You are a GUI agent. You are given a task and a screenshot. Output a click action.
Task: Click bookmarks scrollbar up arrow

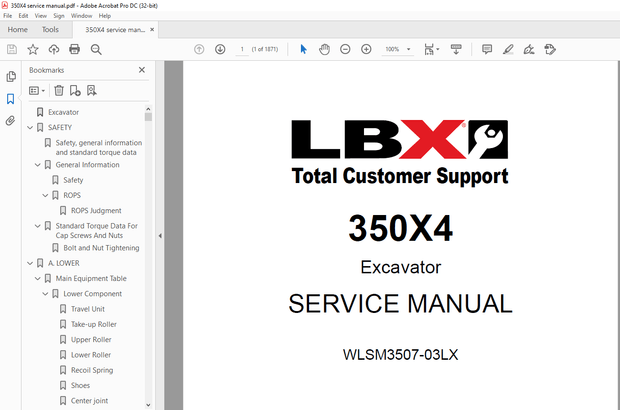point(148,109)
